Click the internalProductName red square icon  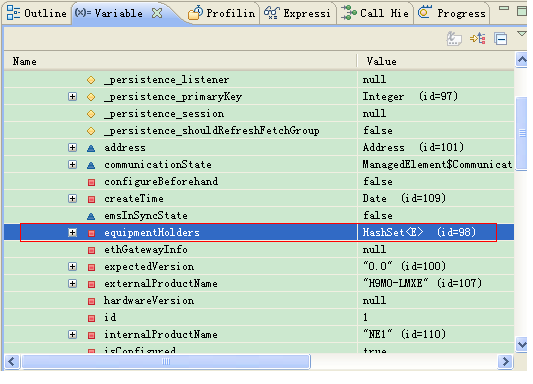pyautogui.click(x=91, y=335)
